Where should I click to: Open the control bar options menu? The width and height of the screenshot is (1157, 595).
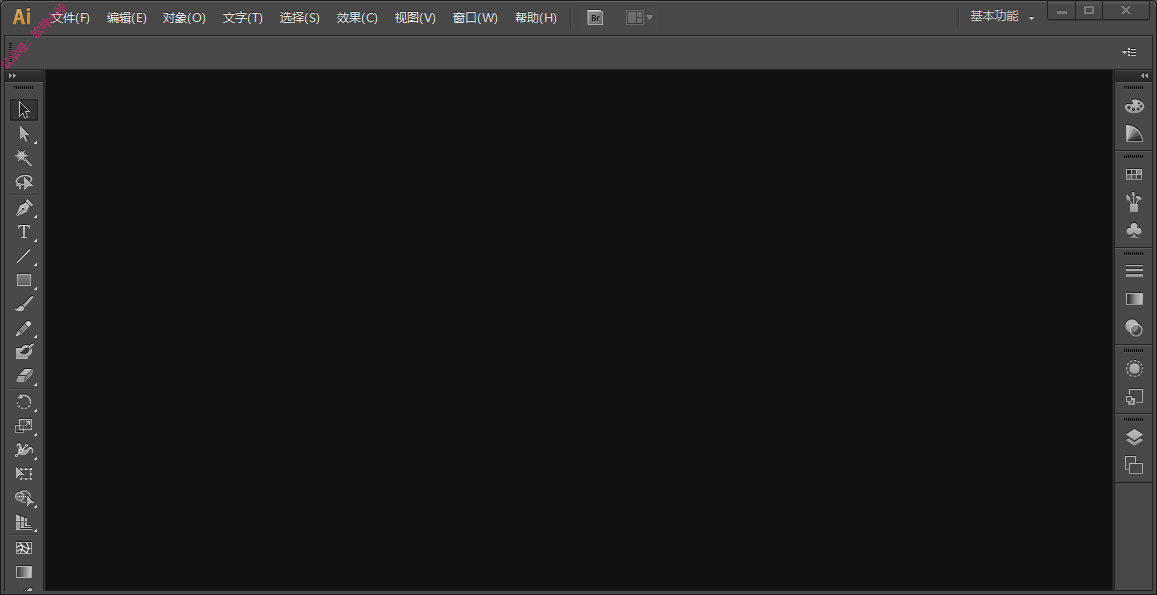[x=1129, y=52]
